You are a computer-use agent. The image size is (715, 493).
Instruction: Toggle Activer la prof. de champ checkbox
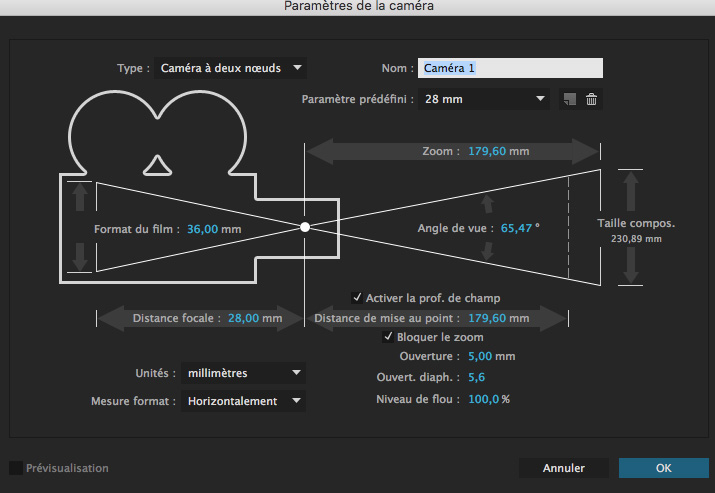click(x=357, y=298)
